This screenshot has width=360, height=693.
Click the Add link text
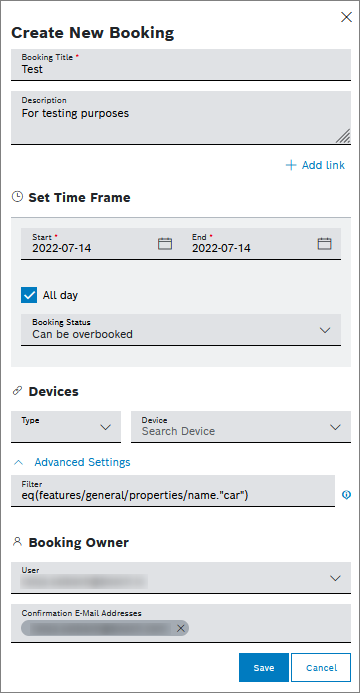323,165
